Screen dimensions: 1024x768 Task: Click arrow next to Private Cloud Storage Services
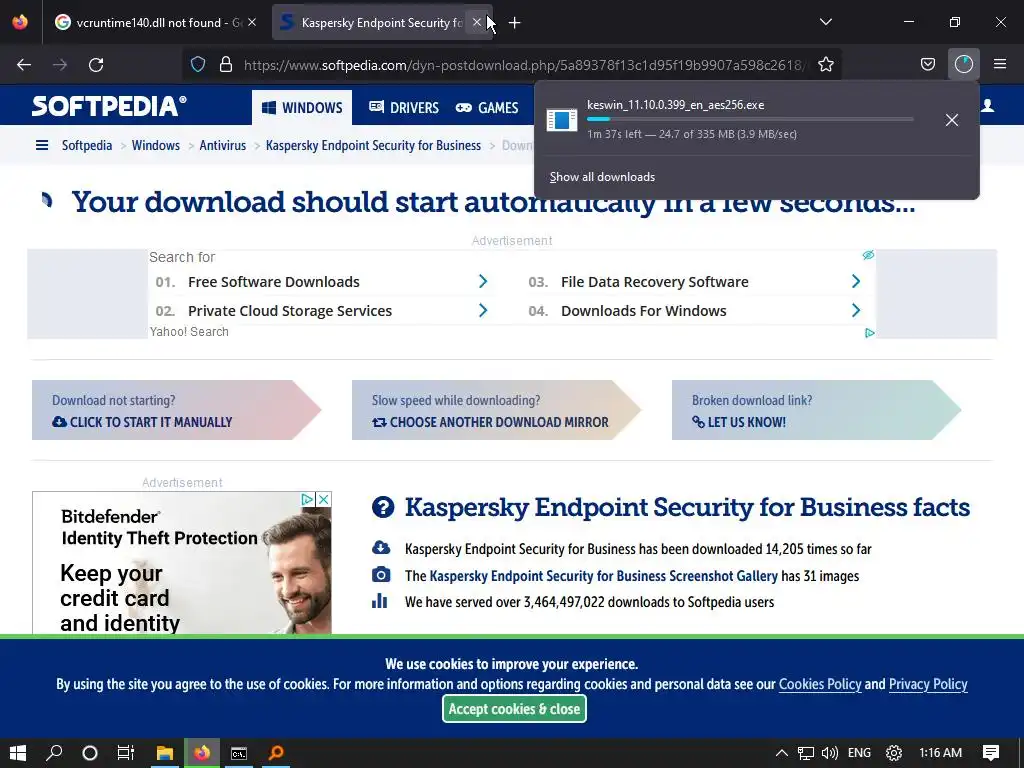tap(483, 311)
